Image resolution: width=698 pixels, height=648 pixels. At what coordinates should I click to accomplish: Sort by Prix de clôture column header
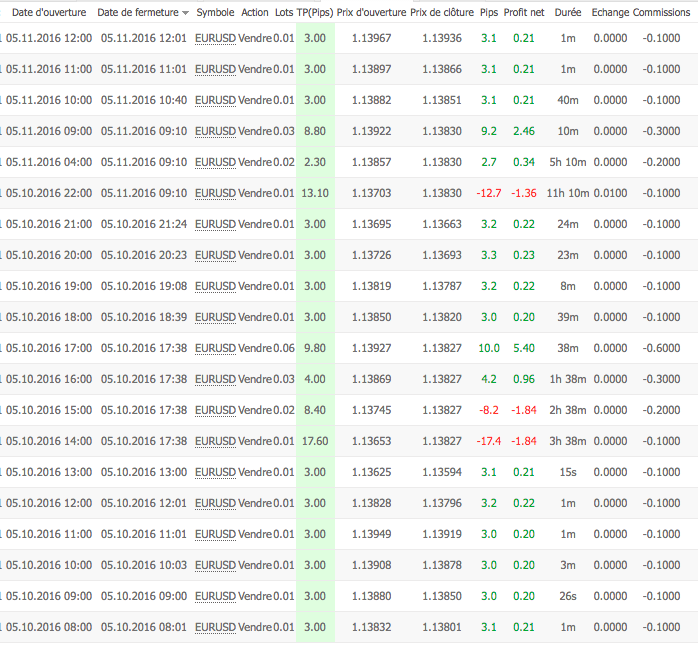[442, 12]
